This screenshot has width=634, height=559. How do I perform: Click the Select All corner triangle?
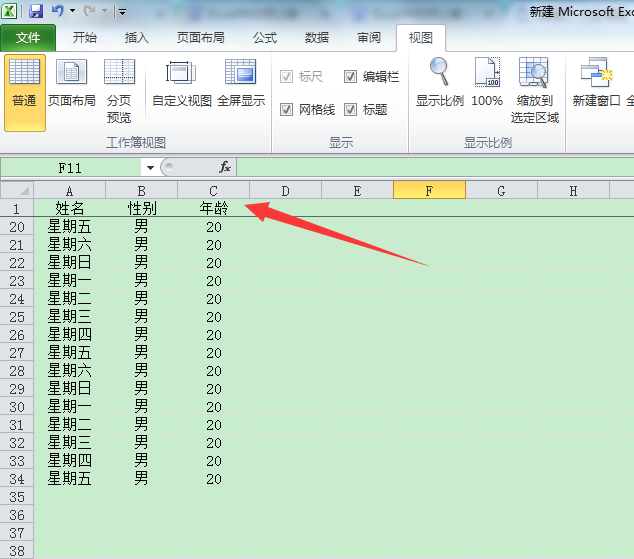click(17, 190)
